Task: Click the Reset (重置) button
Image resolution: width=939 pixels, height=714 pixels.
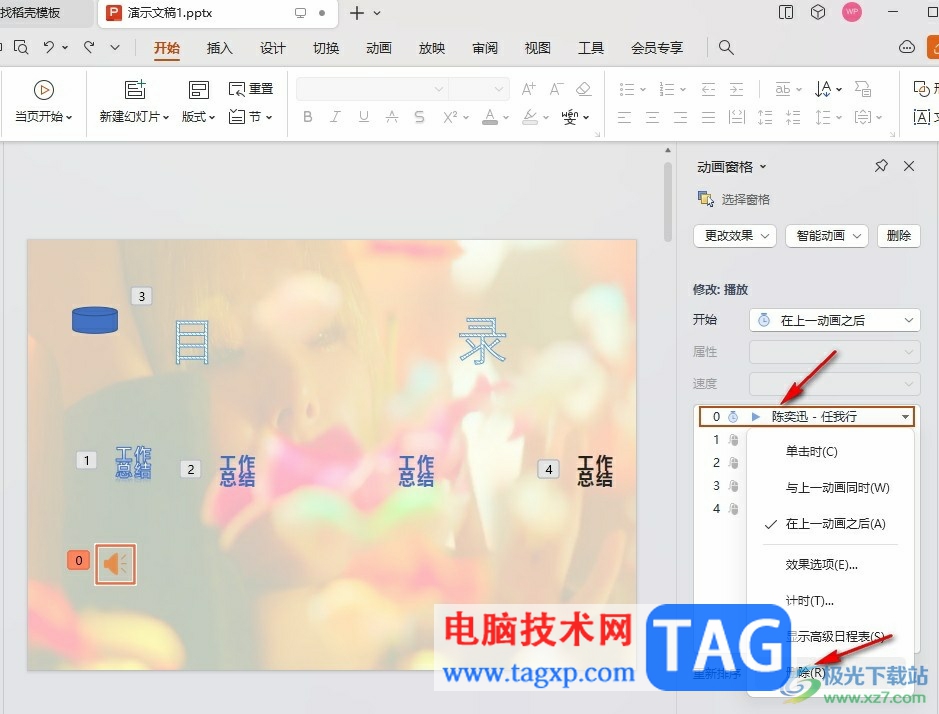Action: 251,89
